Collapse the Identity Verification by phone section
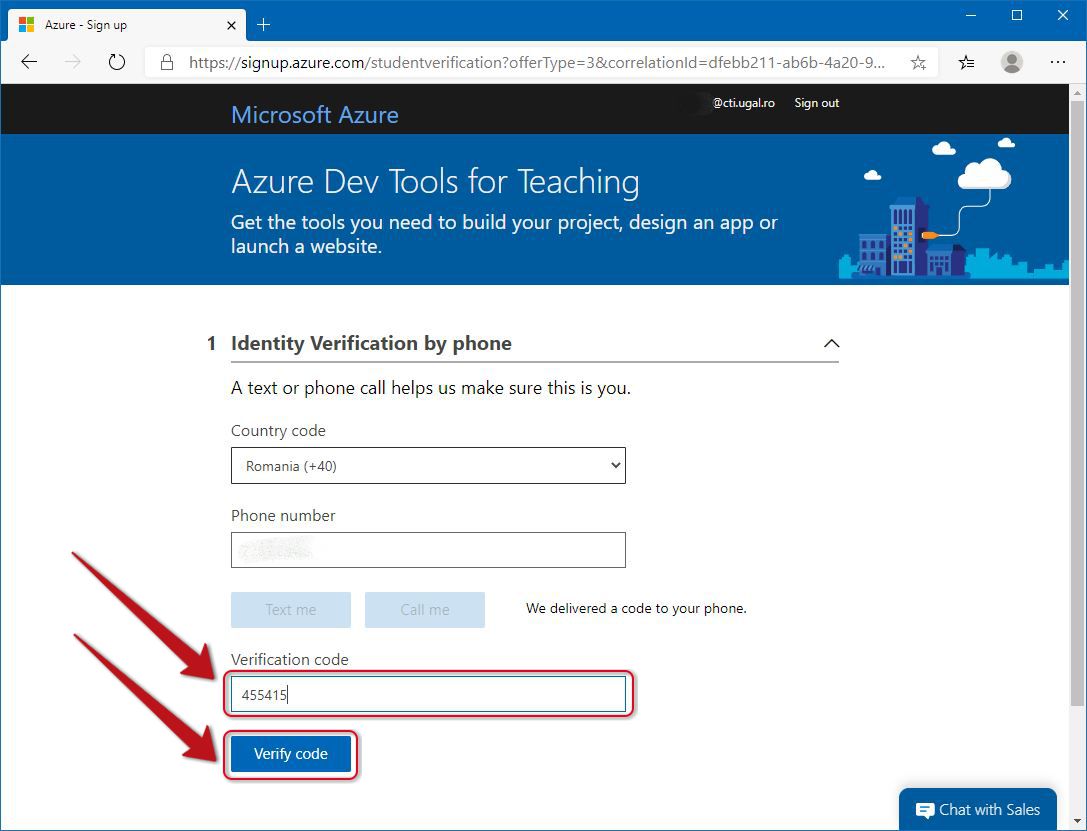The width and height of the screenshot is (1087, 831). click(831, 343)
